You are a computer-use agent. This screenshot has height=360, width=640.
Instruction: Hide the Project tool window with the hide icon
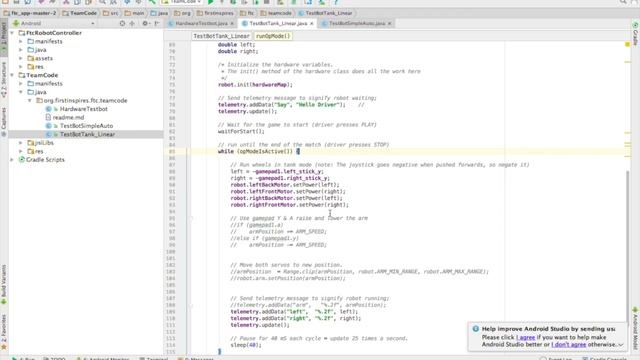(x=157, y=24)
